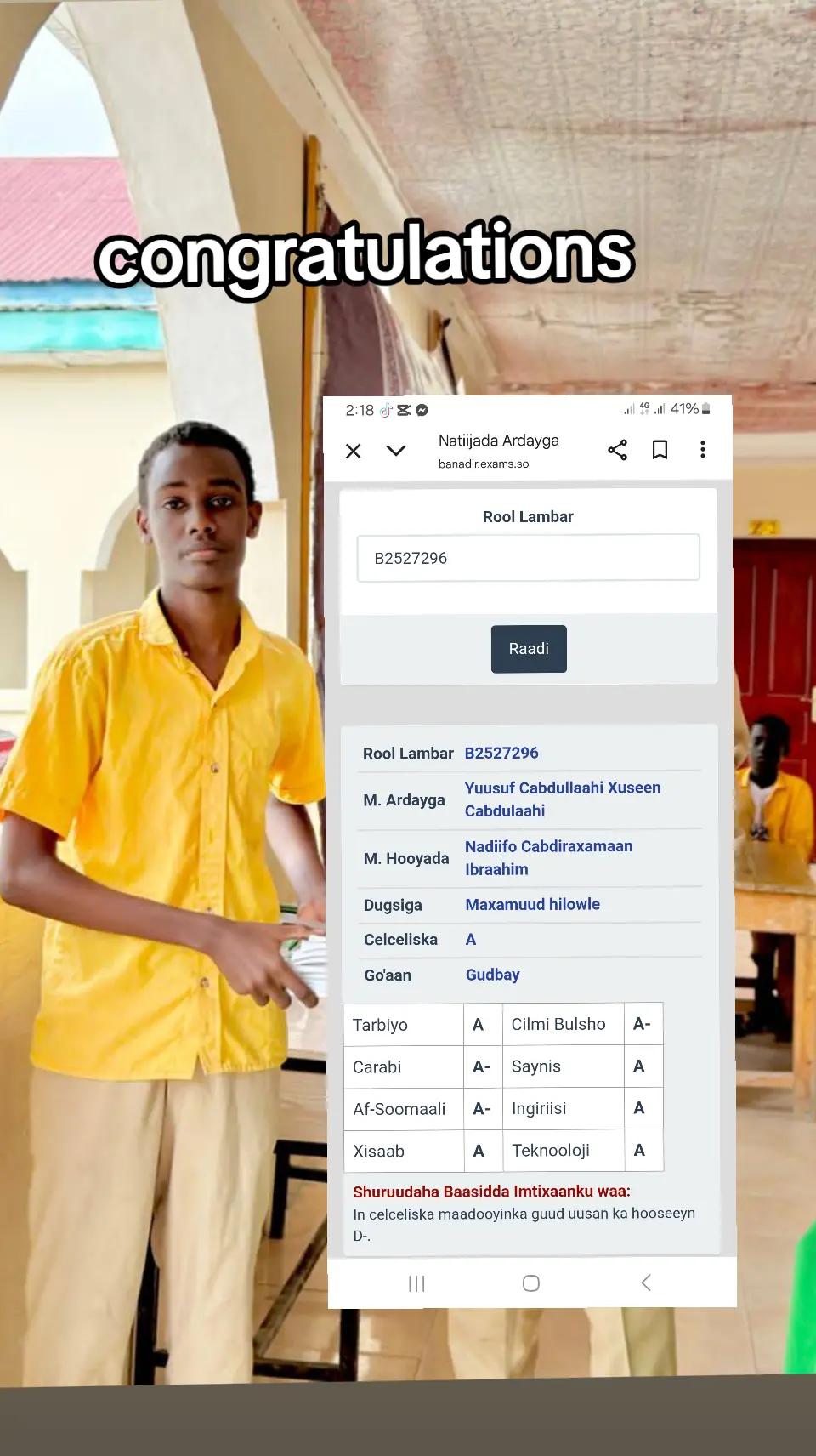
Task: Tap the Android home button
Action: pos(531,1283)
